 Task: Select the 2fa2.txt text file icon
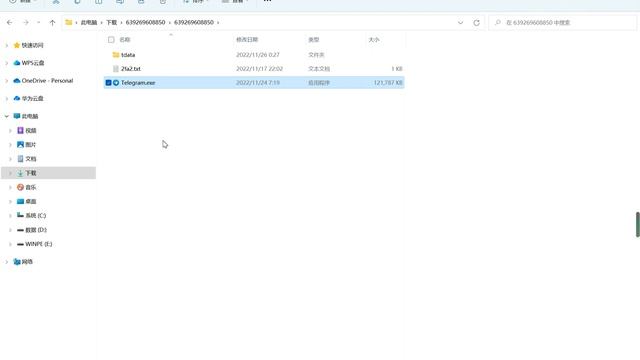tap(116, 69)
